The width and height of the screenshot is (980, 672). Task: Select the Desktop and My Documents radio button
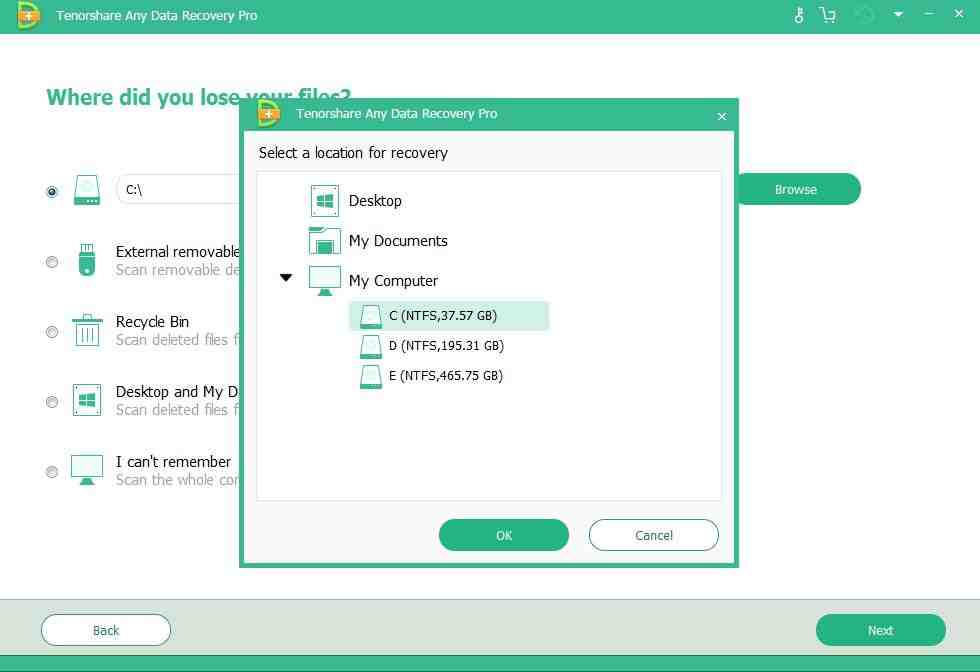[52, 401]
